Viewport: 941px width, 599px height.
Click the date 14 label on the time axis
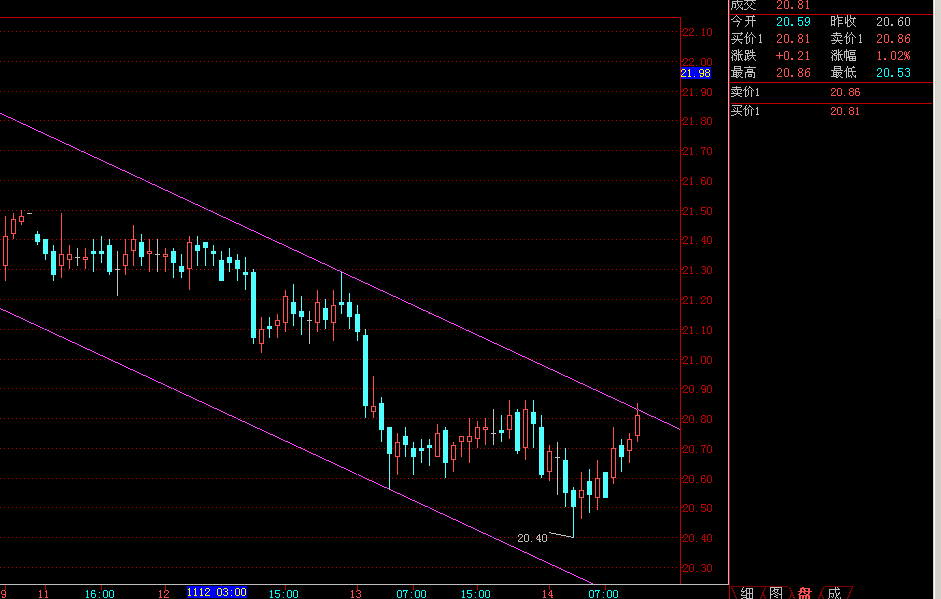tap(547, 594)
